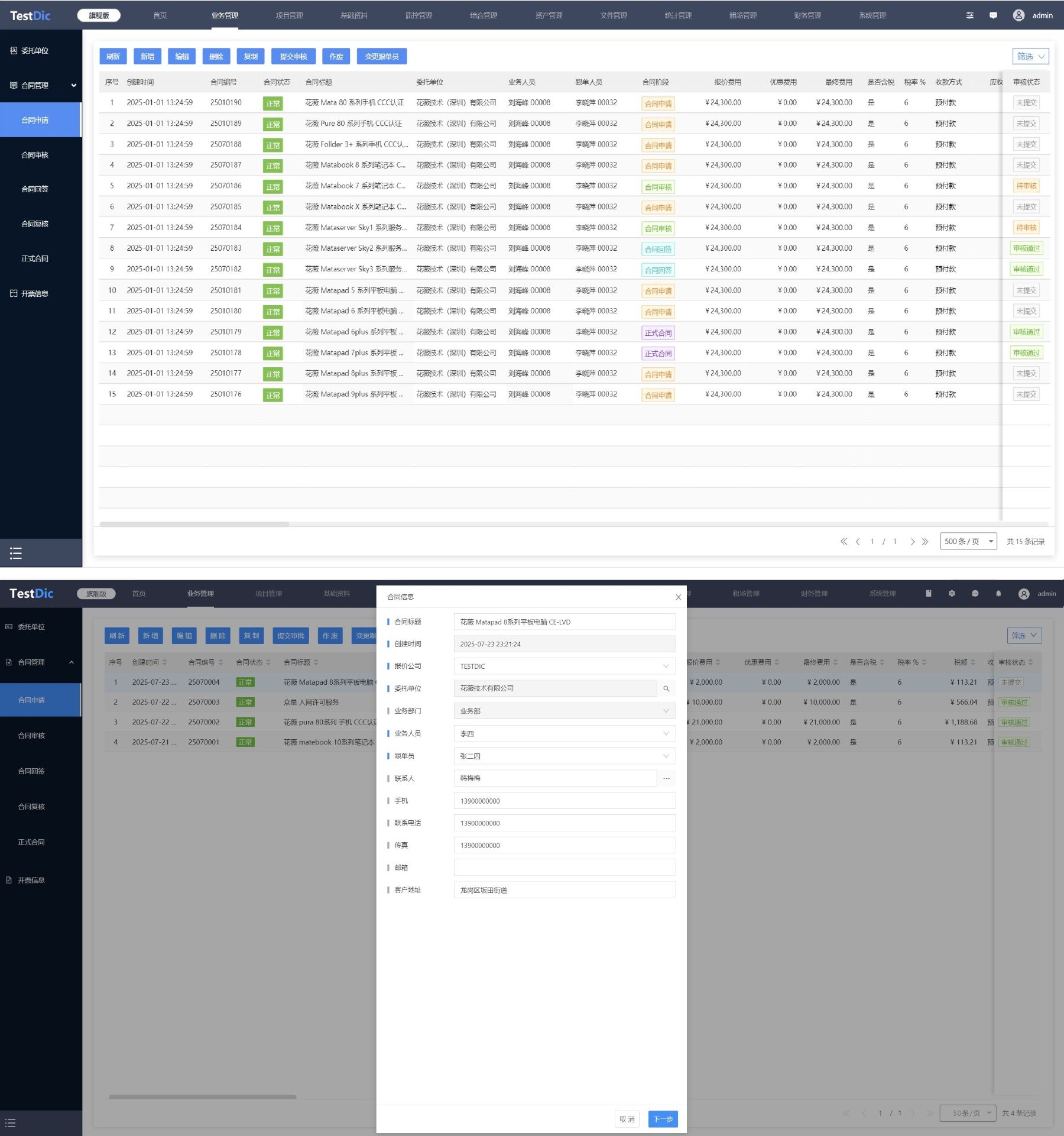The width and height of the screenshot is (1064, 1136).
Task: Click the 下一步 button in the dialog
Action: (663, 1119)
